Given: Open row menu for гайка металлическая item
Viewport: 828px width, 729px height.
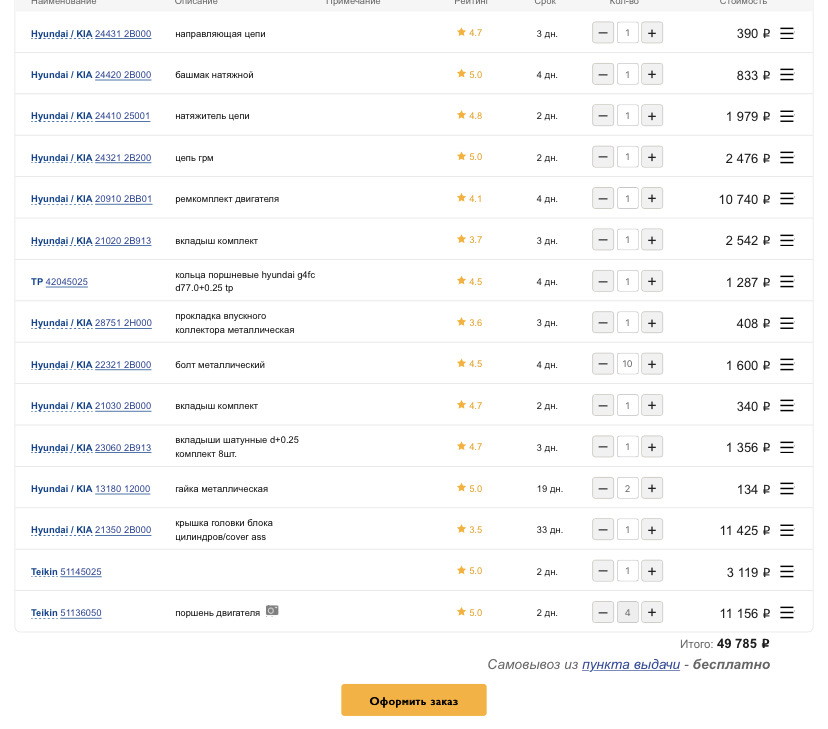Looking at the screenshot, I should click(x=786, y=489).
